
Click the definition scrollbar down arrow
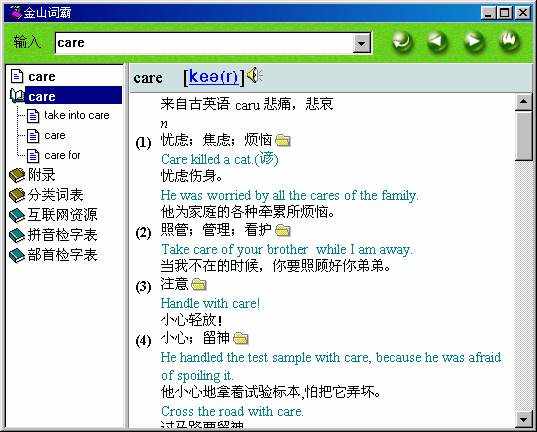(523, 419)
